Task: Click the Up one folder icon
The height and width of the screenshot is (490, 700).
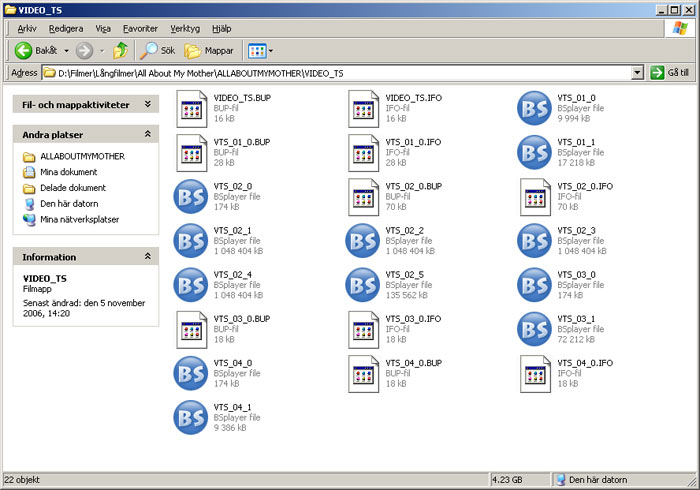Action: [x=120, y=50]
